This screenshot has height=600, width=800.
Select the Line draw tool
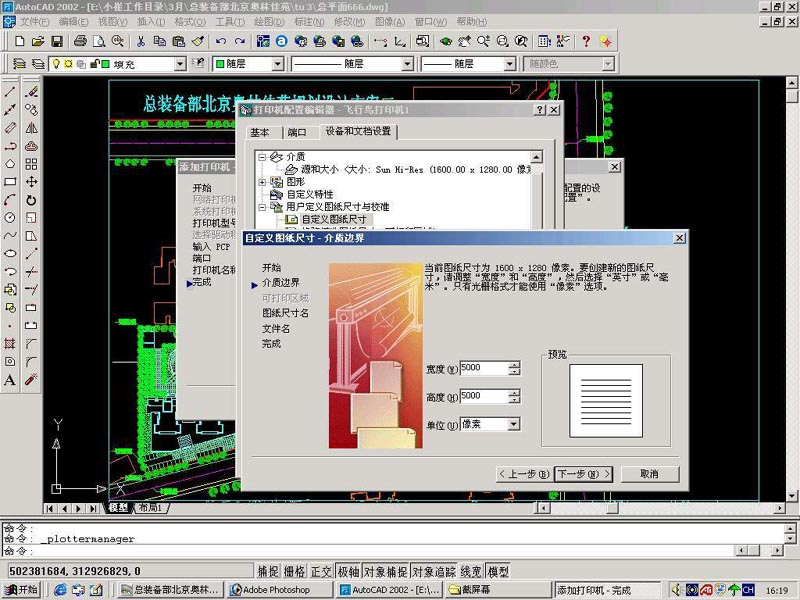[10, 92]
